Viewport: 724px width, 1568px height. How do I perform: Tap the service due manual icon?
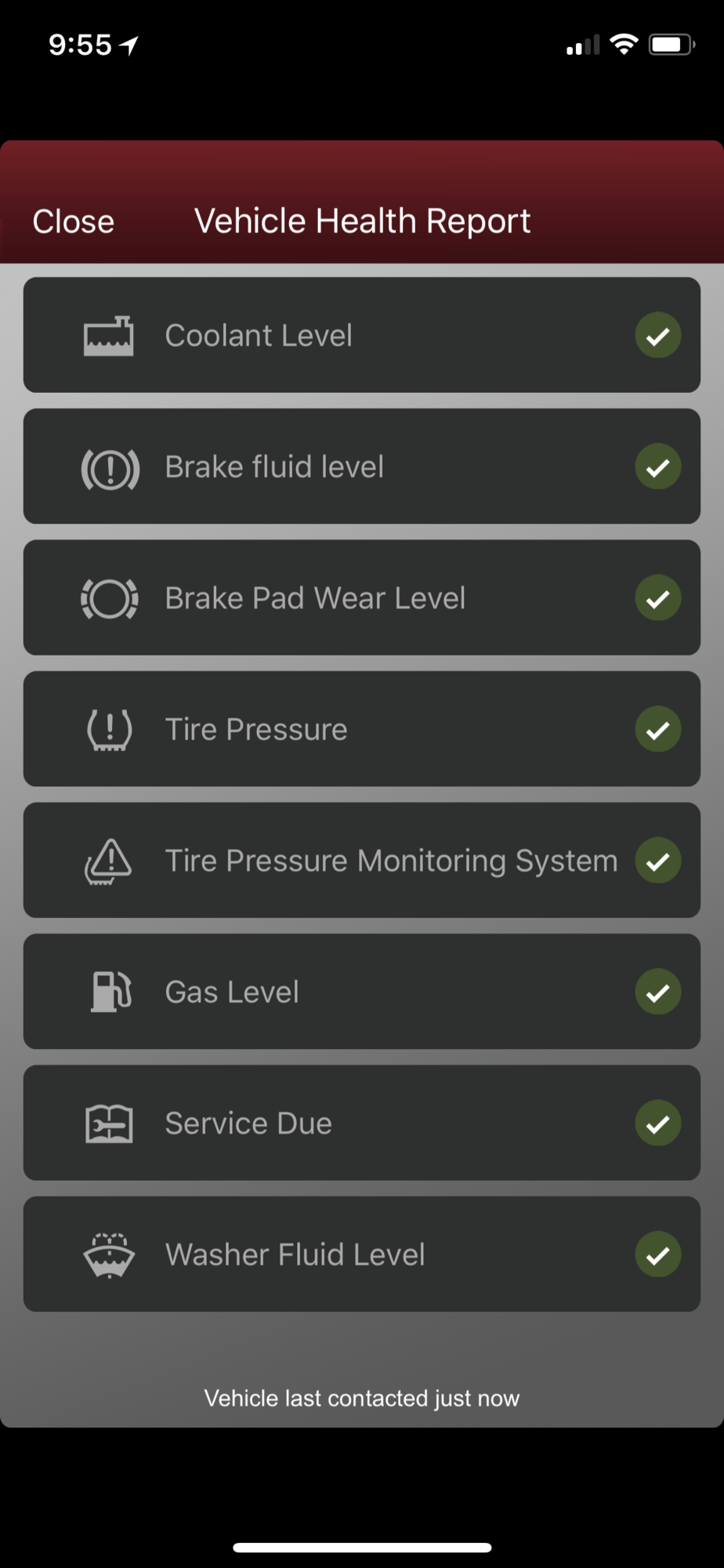[x=109, y=1123]
